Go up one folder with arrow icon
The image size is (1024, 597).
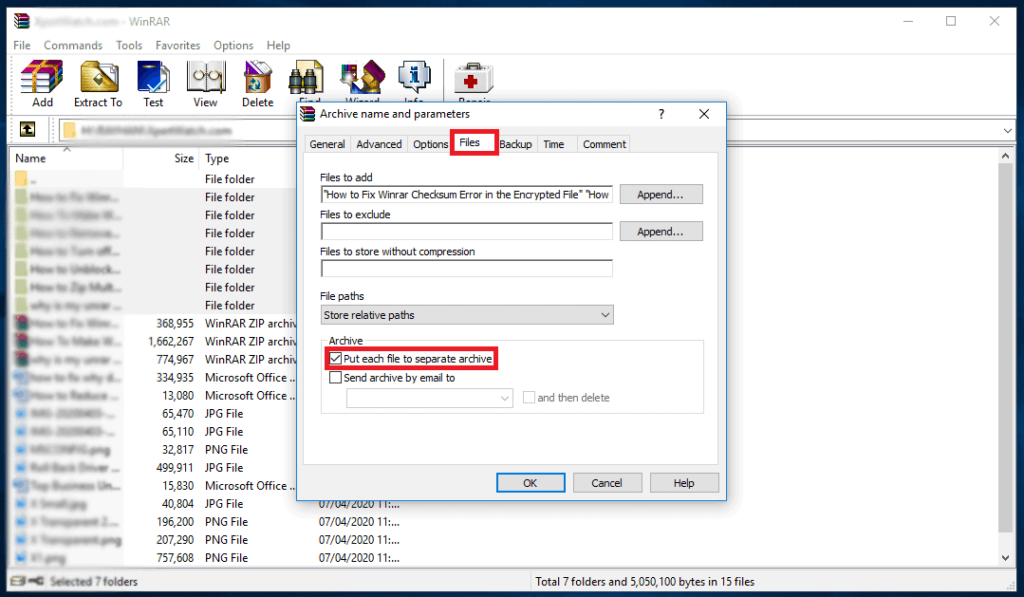27,129
